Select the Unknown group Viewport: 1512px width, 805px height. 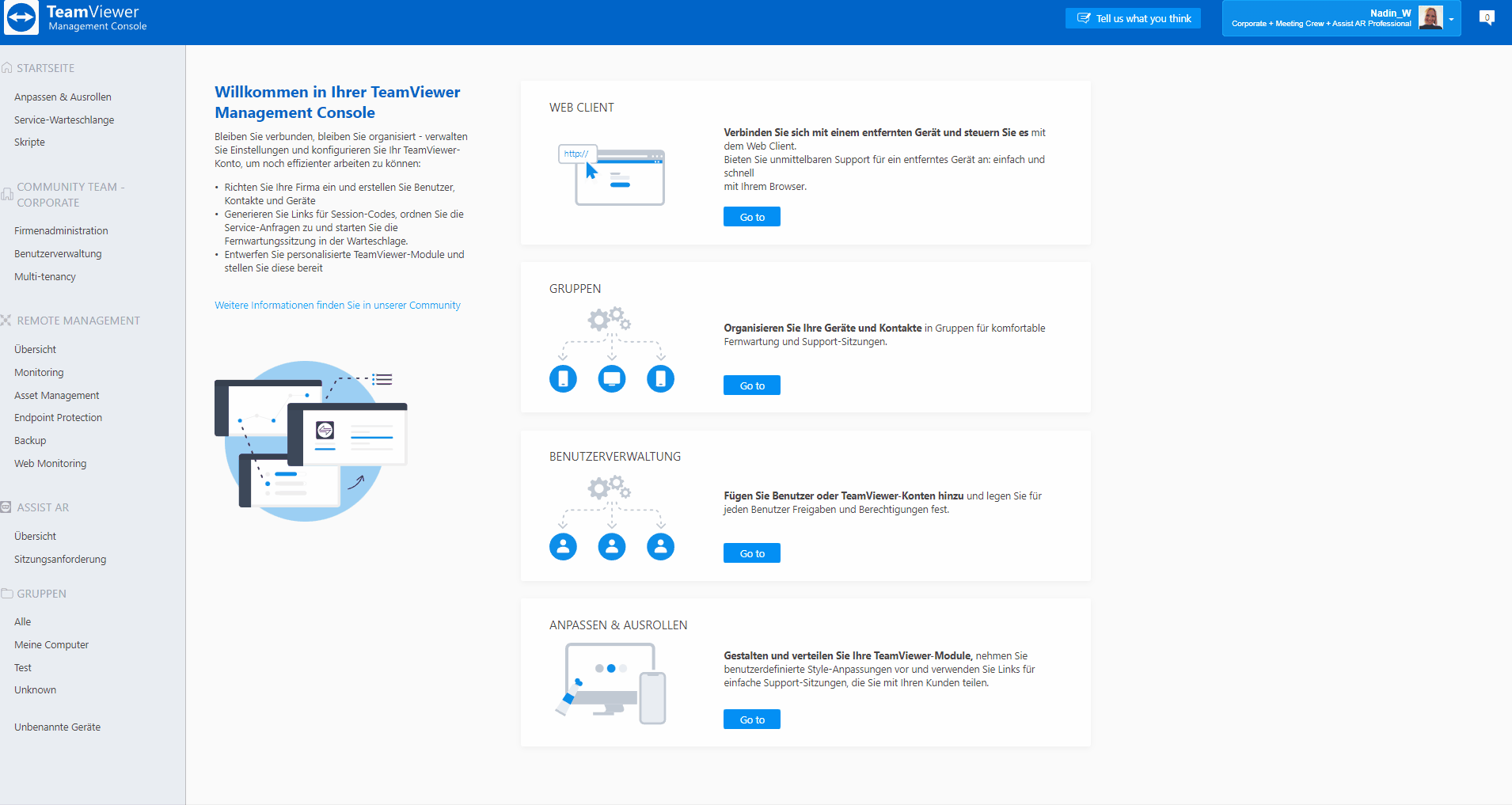[35, 689]
